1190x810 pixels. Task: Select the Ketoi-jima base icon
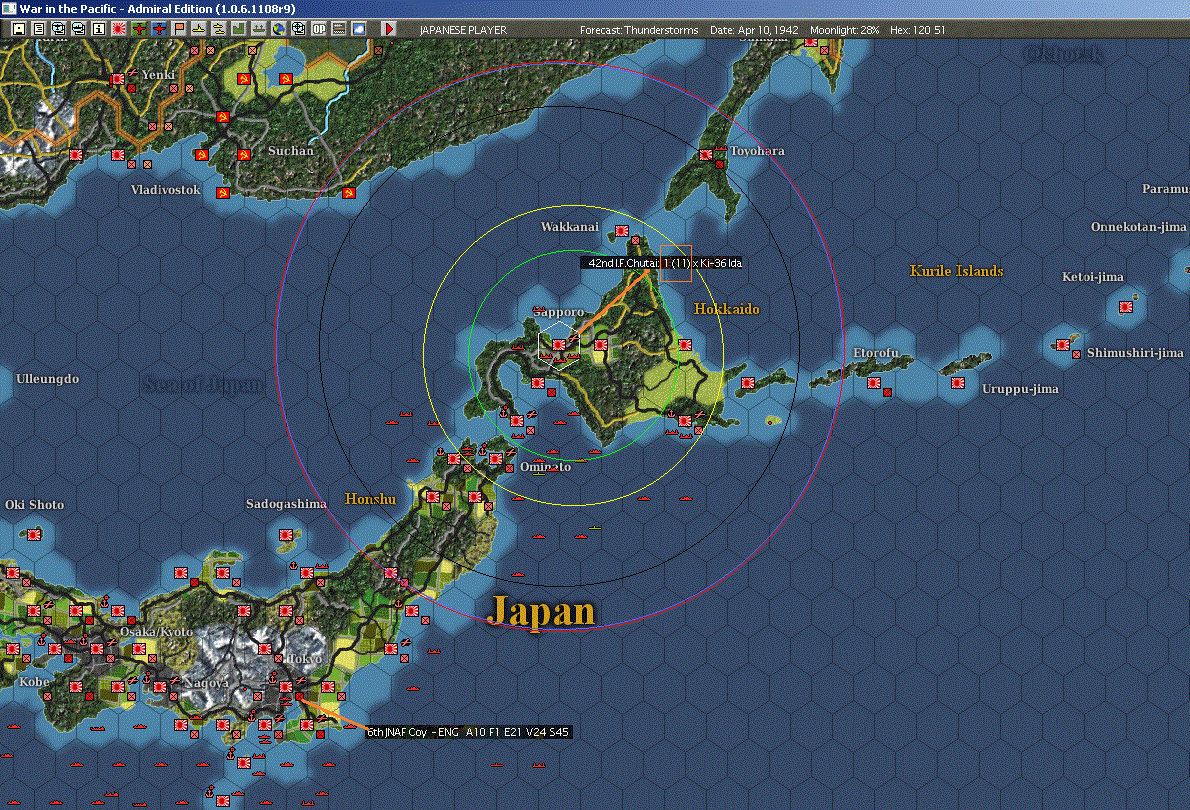point(1126,307)
